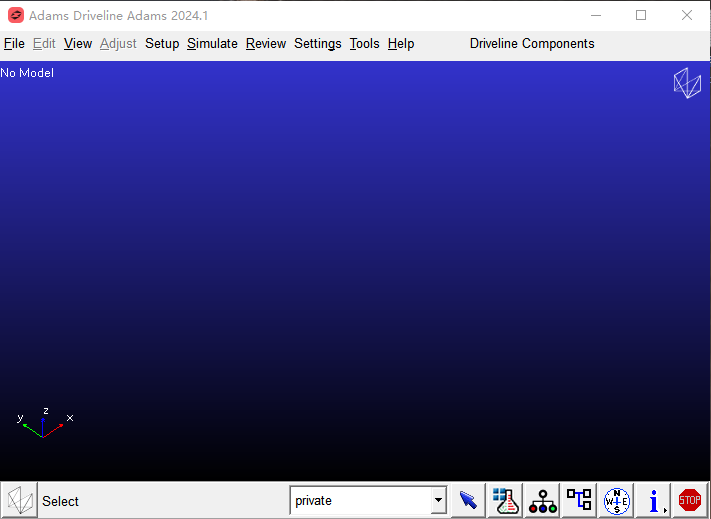711x519 pixels.
Task: Open the Adjust menu
Action: tap(118, 44)
